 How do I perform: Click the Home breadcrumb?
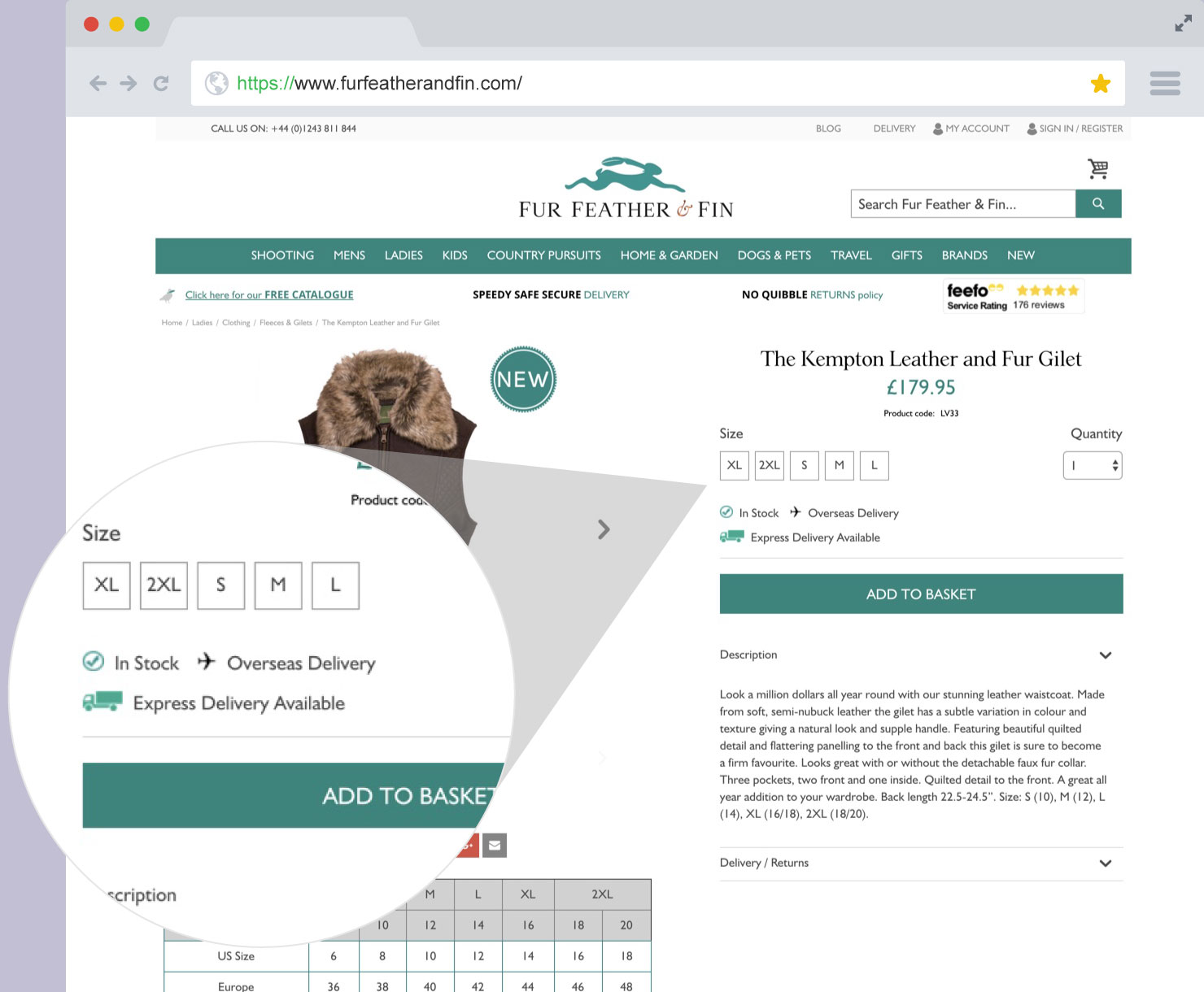(172, 323)
